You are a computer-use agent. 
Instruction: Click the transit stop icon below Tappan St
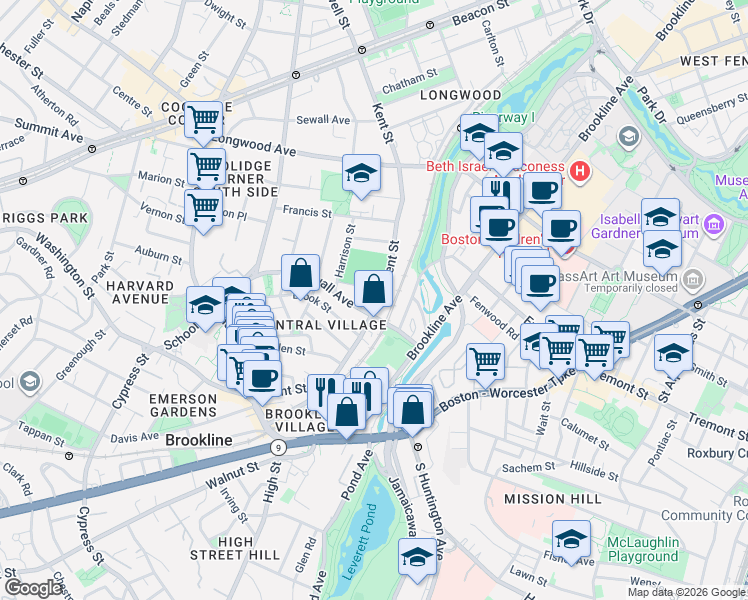point(69,456)
